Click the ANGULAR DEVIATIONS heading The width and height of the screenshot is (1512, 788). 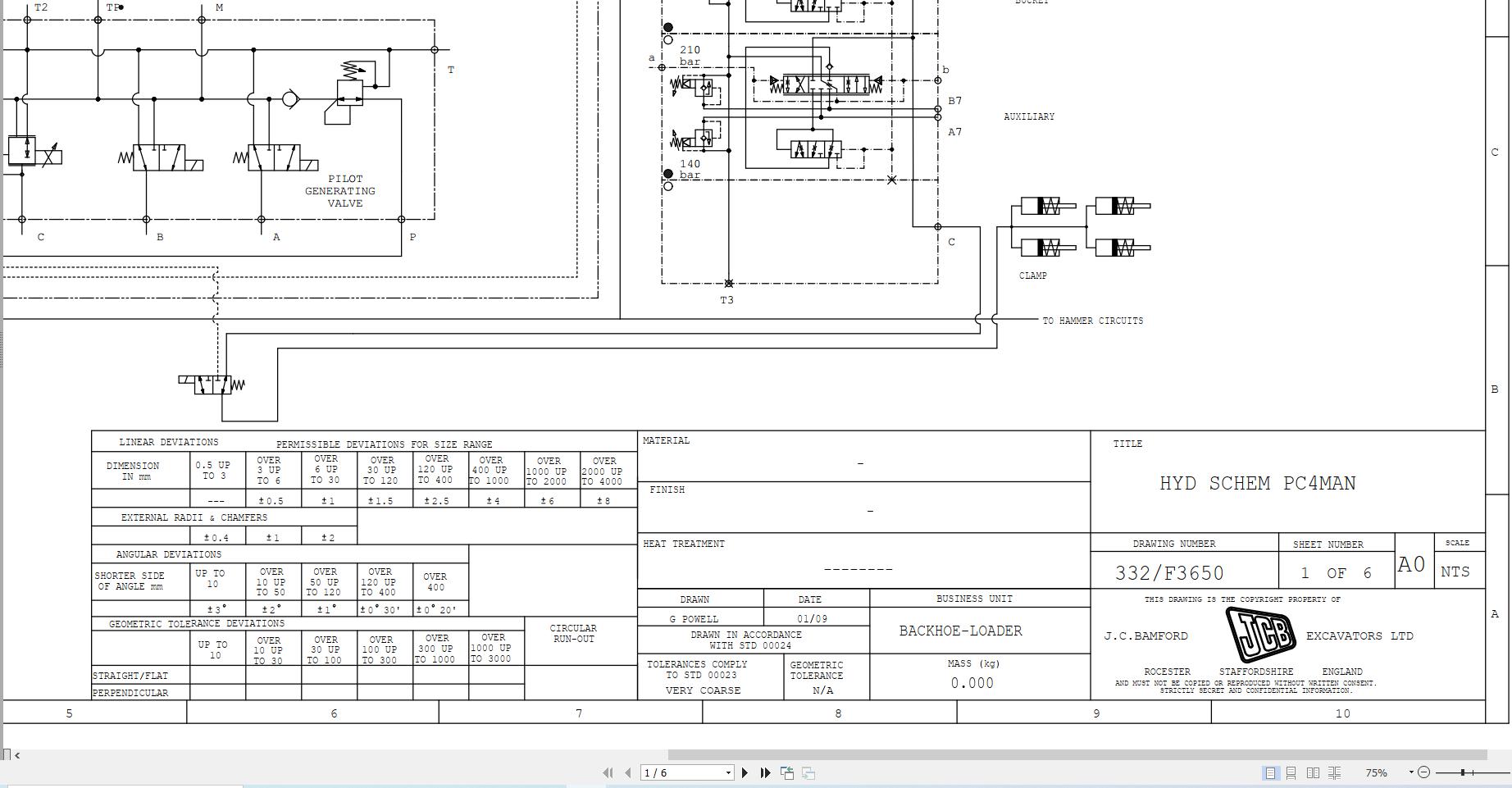169,554
